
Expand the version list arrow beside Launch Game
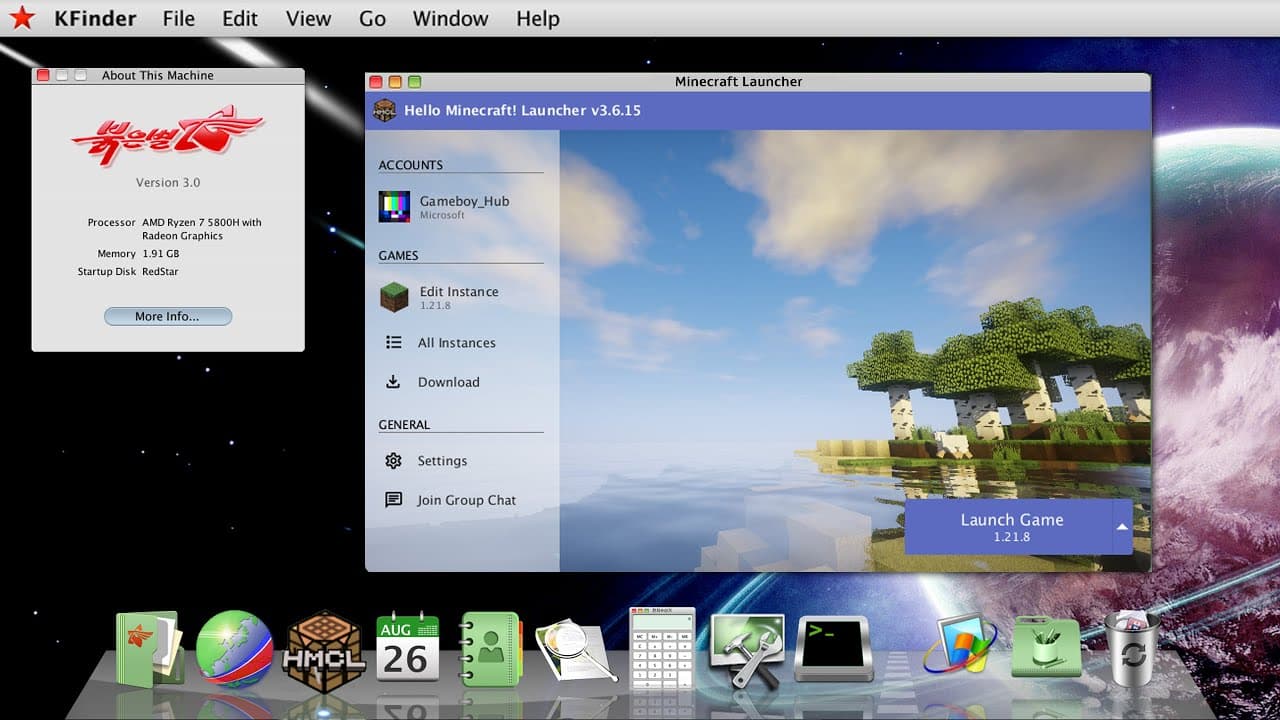coord(1122,527)
